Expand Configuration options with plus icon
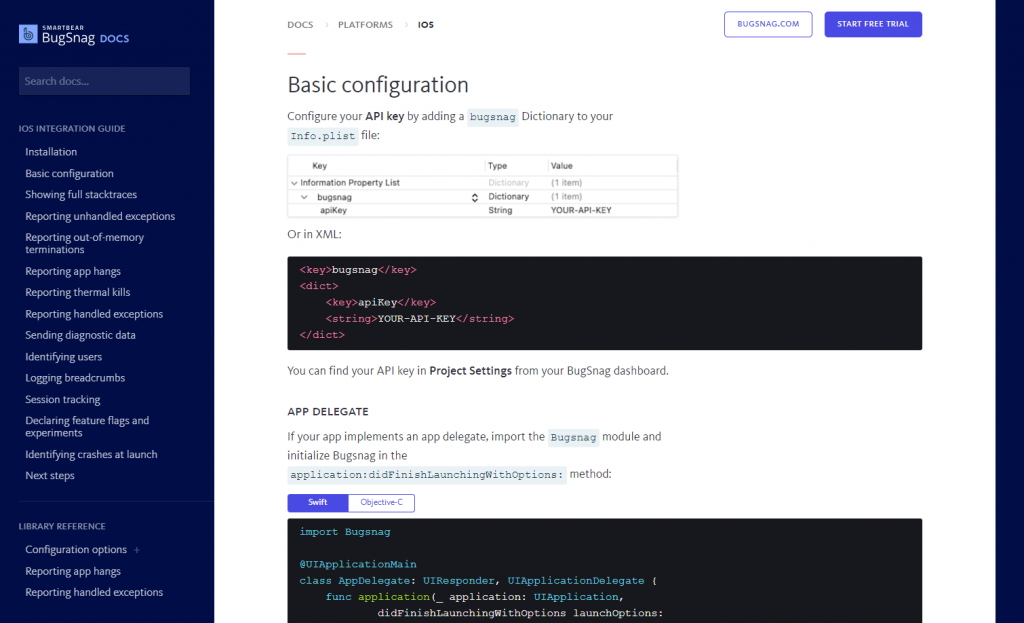 (x=136, y=550)
